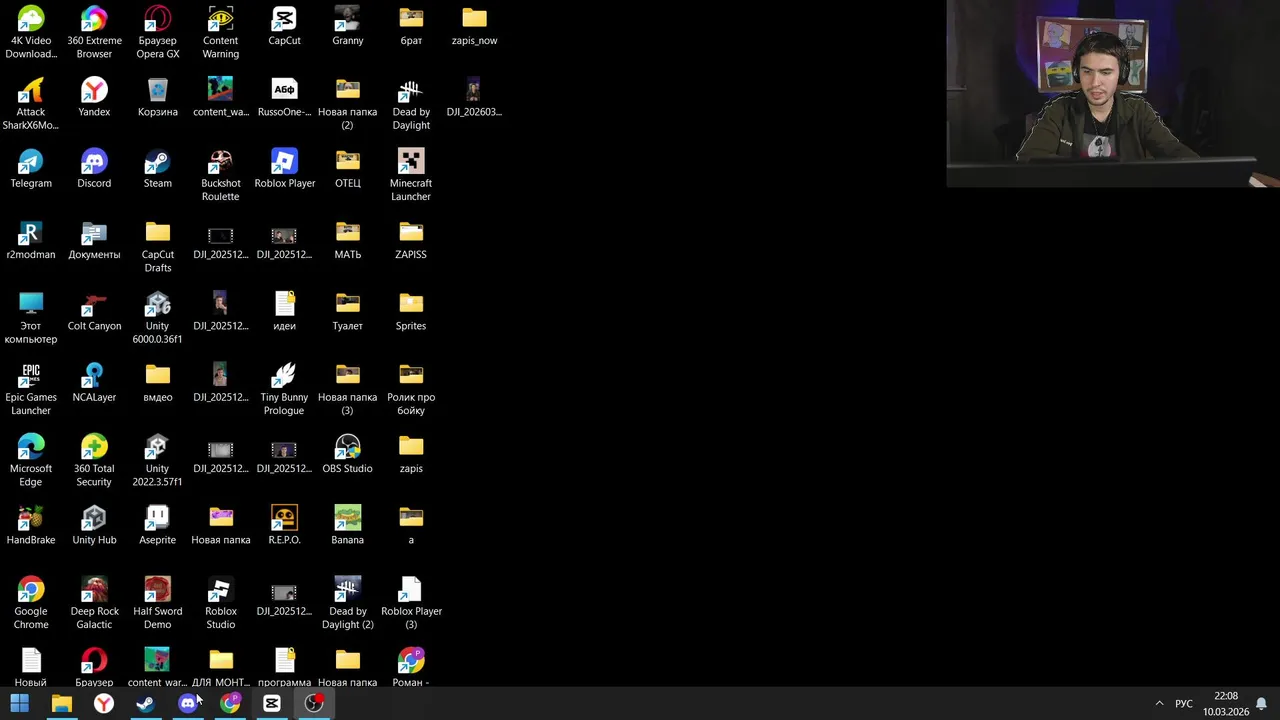Launch Minecraft Launcher
The image size is (1280, 720).
pyautogui.click(x=411, y=175)
